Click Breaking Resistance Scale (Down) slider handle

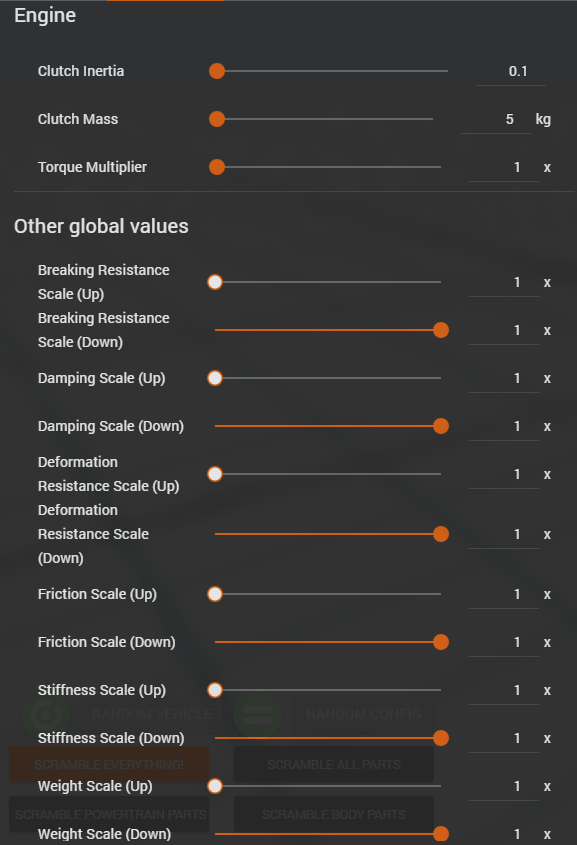tap(441, 330)
